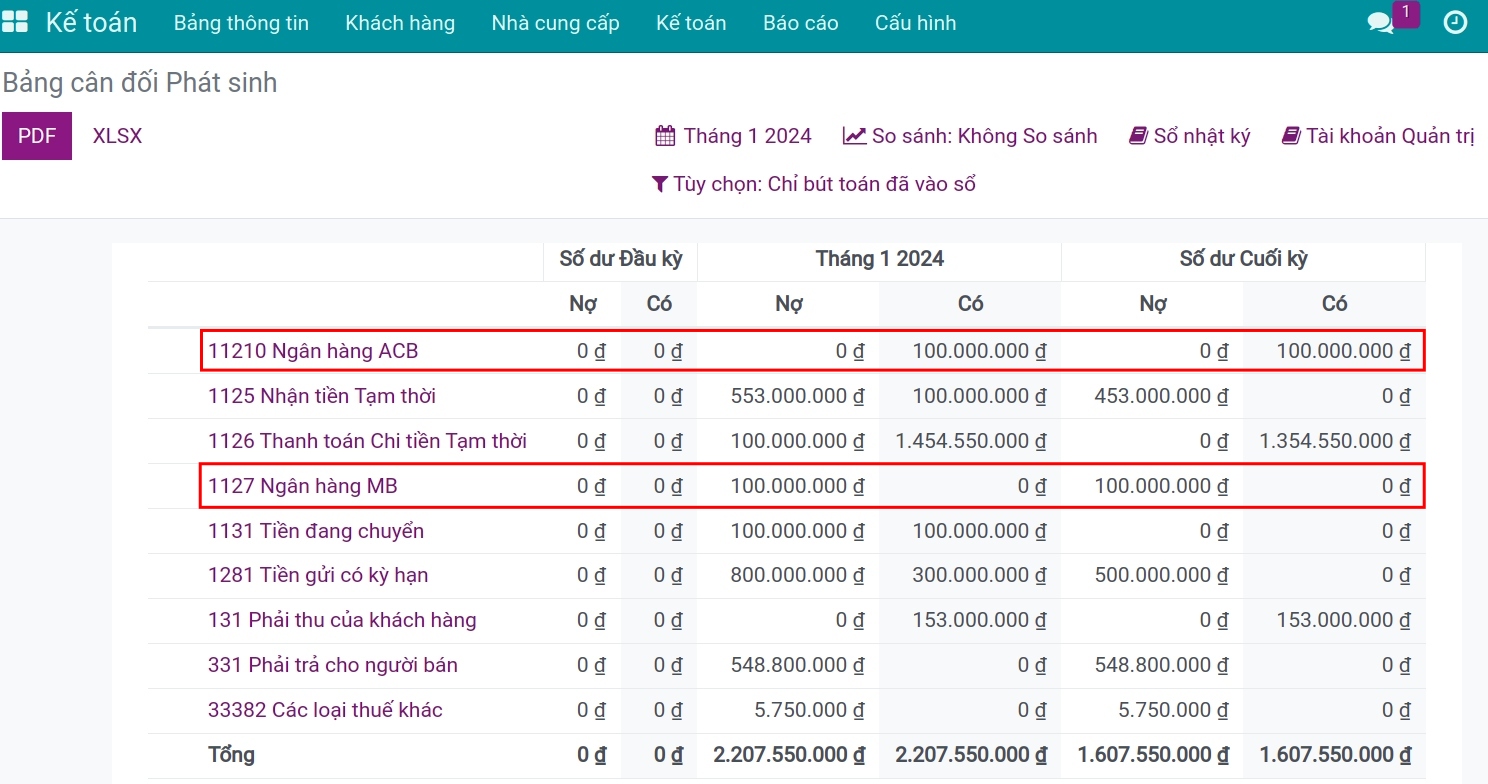Open the Tháng 1 2024 date filter
This screenshot has height=784, width=1488.
(734, 136)
